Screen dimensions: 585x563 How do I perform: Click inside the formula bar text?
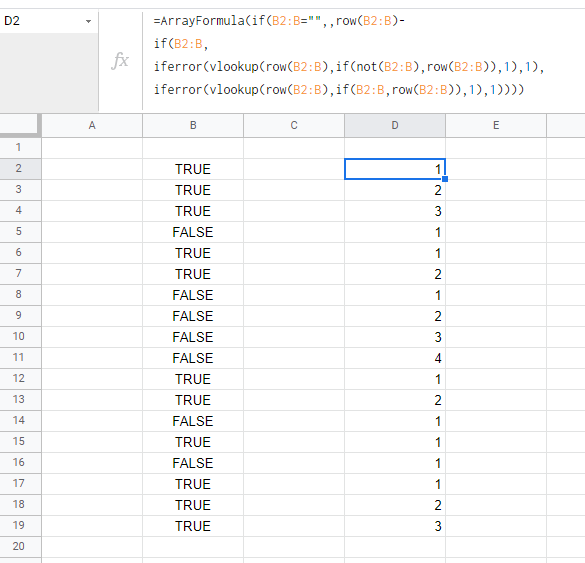pos(348,55)
